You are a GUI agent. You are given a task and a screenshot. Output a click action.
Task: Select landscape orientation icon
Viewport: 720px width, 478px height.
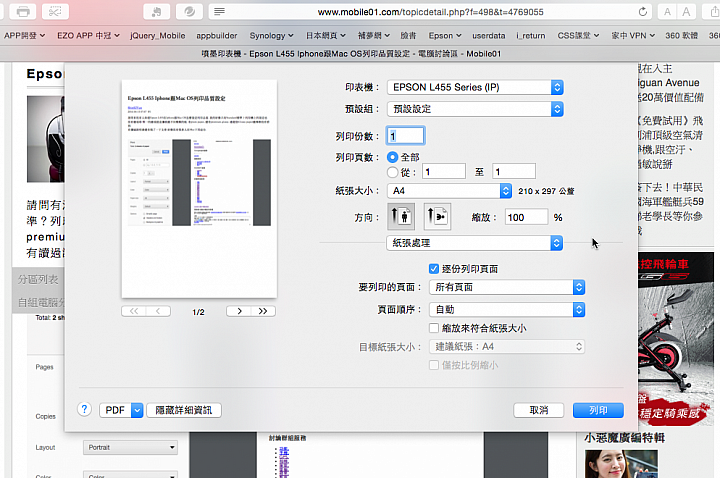(x=437, y=216)
